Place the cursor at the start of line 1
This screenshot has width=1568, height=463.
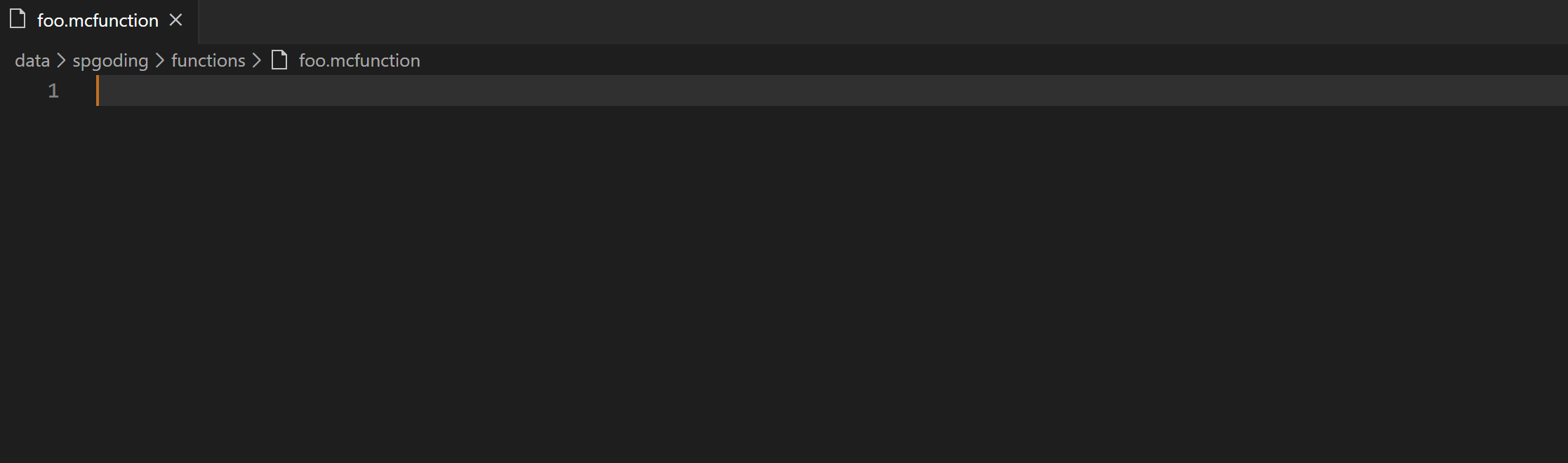coord(98,90)
